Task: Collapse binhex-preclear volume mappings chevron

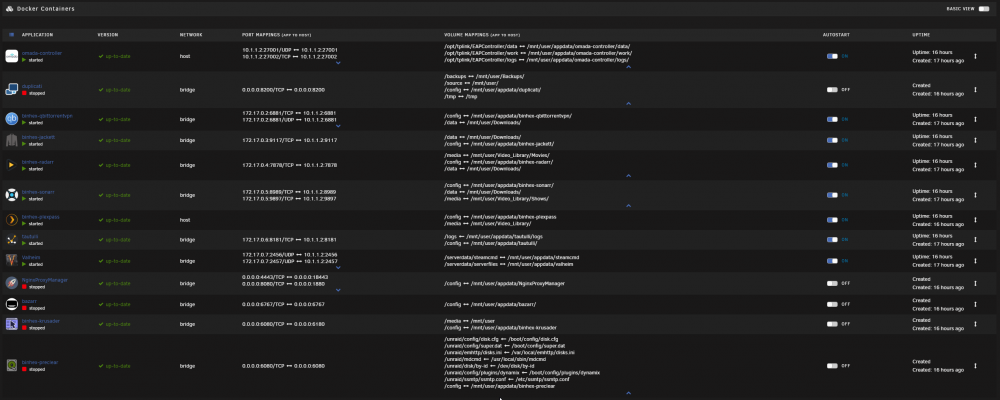Action: click(628, 393)
